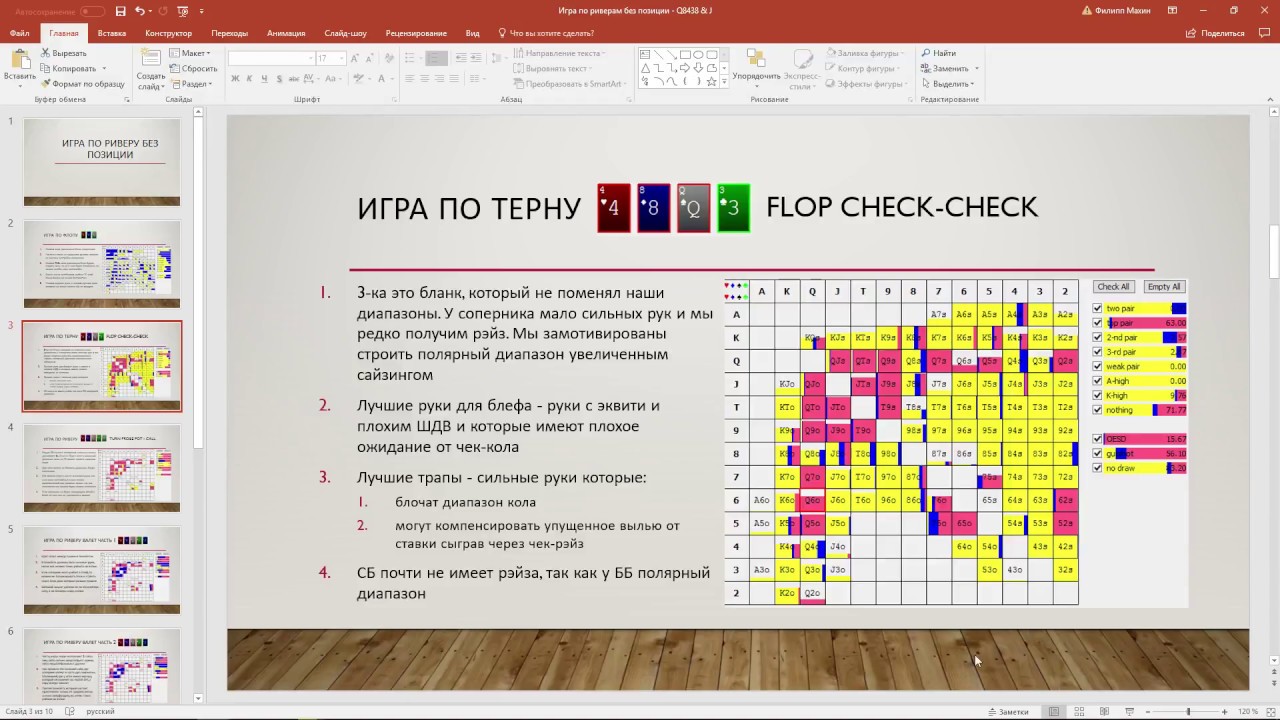Click the Redo arrow icon
The height and width of the screenshot is (720, 1280).
click(162, 11)
